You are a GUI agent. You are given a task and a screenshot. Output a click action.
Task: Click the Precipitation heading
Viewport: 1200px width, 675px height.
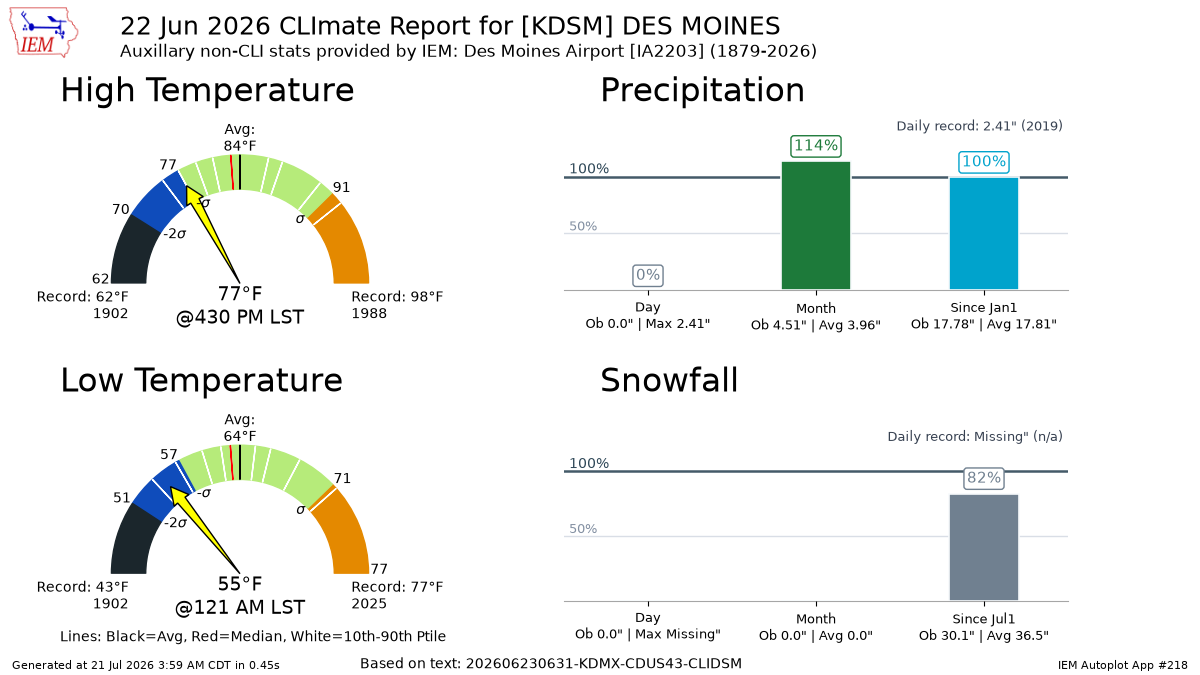click(702, 90)
